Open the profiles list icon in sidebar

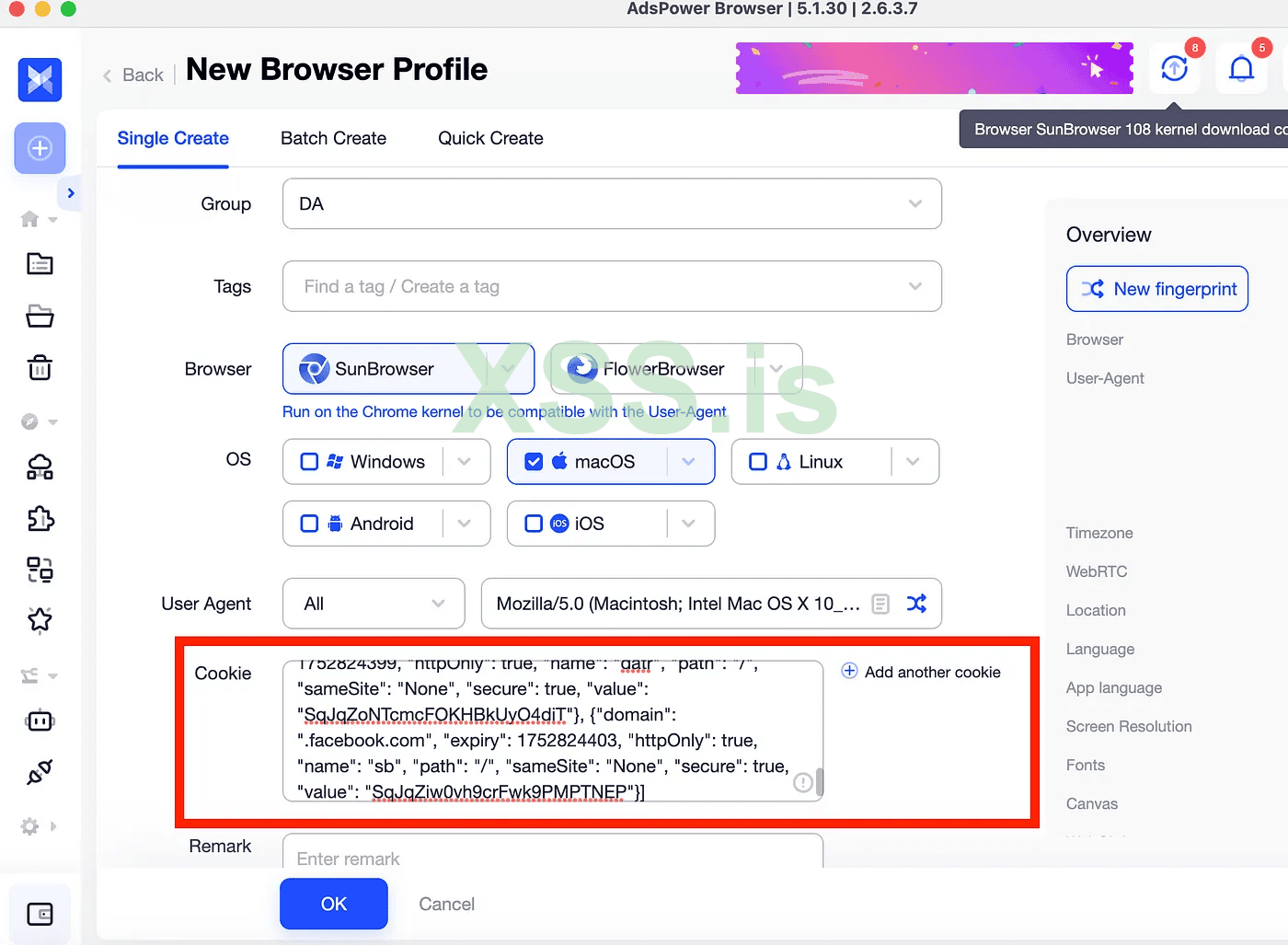click(x=40, y=265)
